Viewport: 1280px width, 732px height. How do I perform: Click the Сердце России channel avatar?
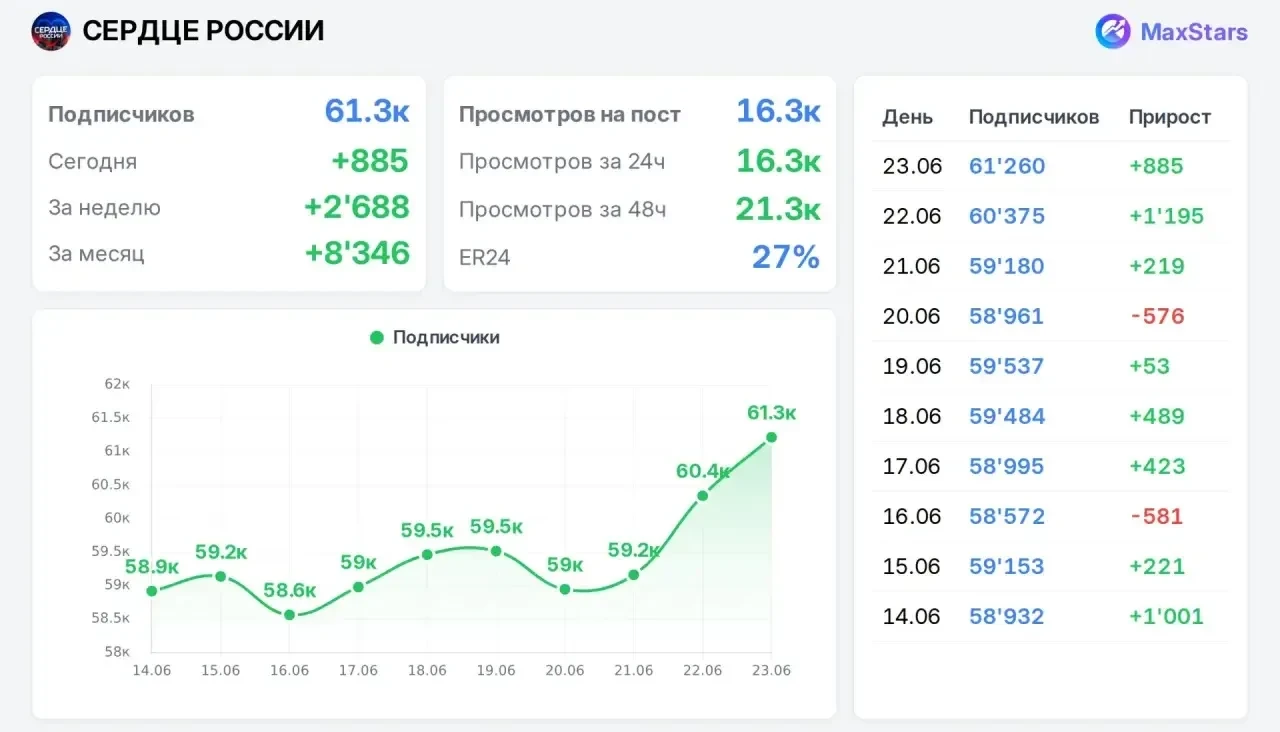(51, 31)
